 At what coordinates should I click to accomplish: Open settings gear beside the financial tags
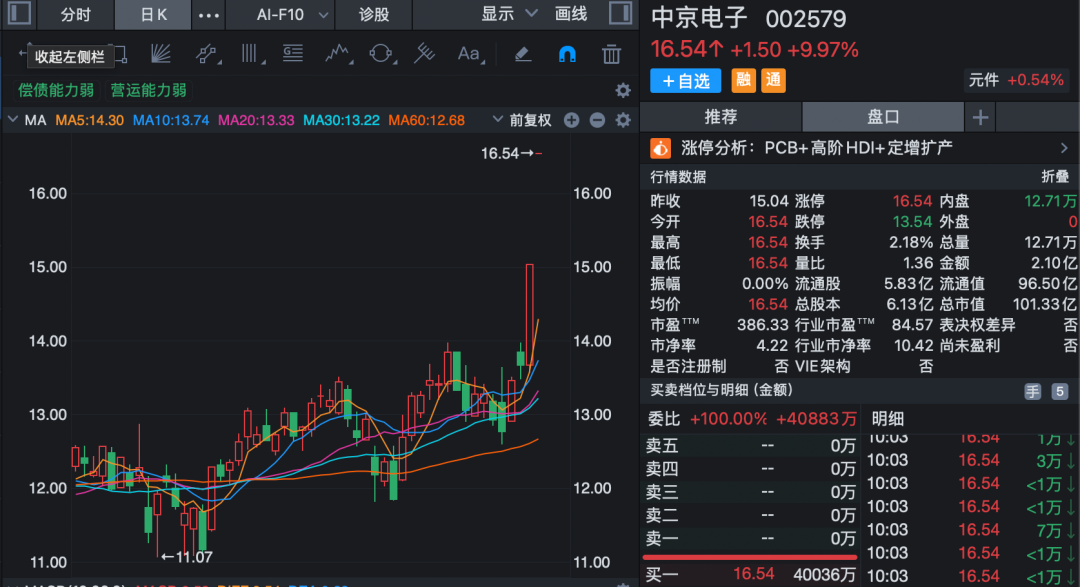[623, 90]
